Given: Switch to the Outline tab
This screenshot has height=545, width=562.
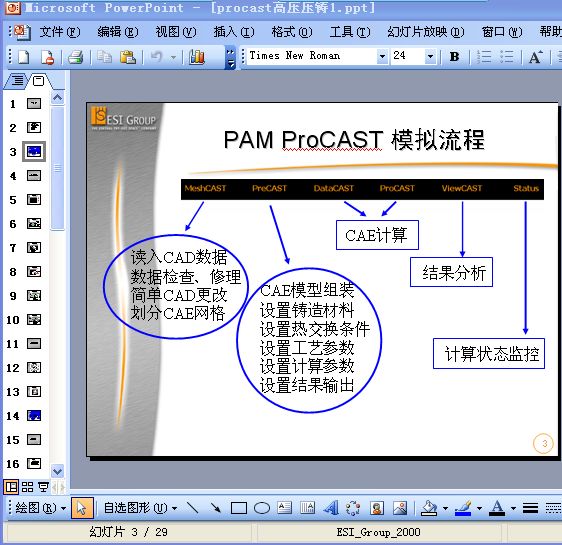Looking at the screenshot, I should point(17,81).
